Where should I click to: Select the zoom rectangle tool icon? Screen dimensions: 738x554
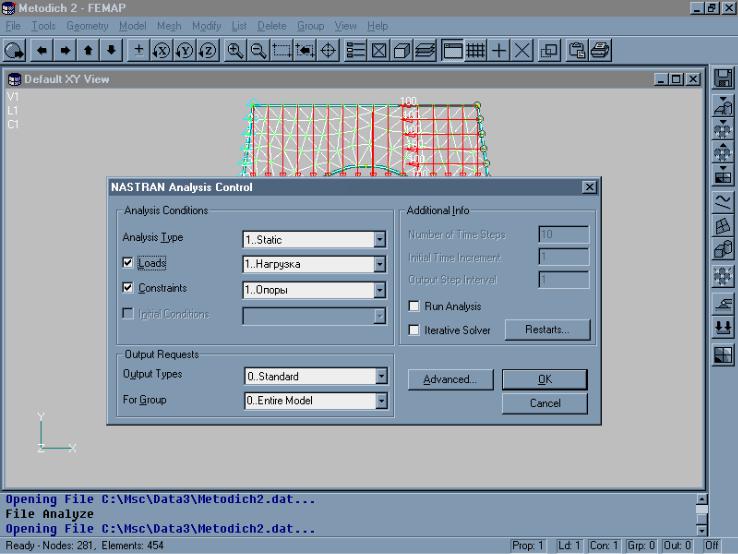(281, 50)
